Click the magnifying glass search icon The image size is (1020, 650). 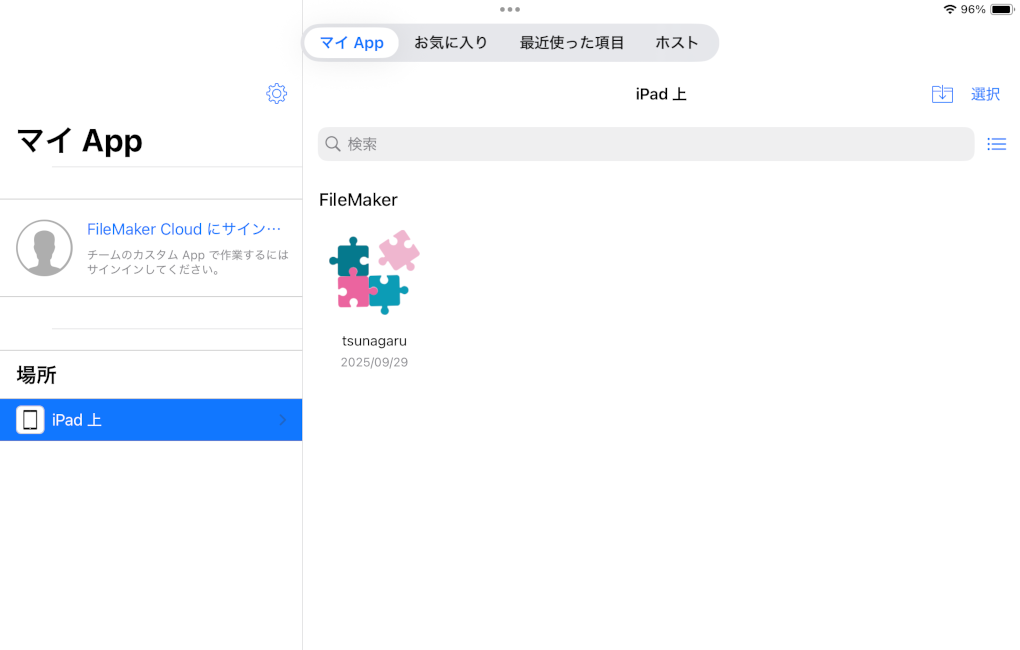pos(333,144)
